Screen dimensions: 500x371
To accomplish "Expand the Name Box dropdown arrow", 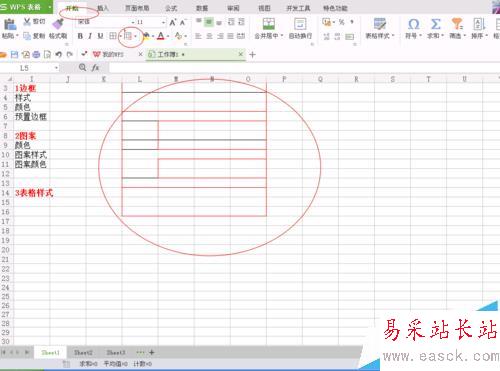I will coord(56,68).
